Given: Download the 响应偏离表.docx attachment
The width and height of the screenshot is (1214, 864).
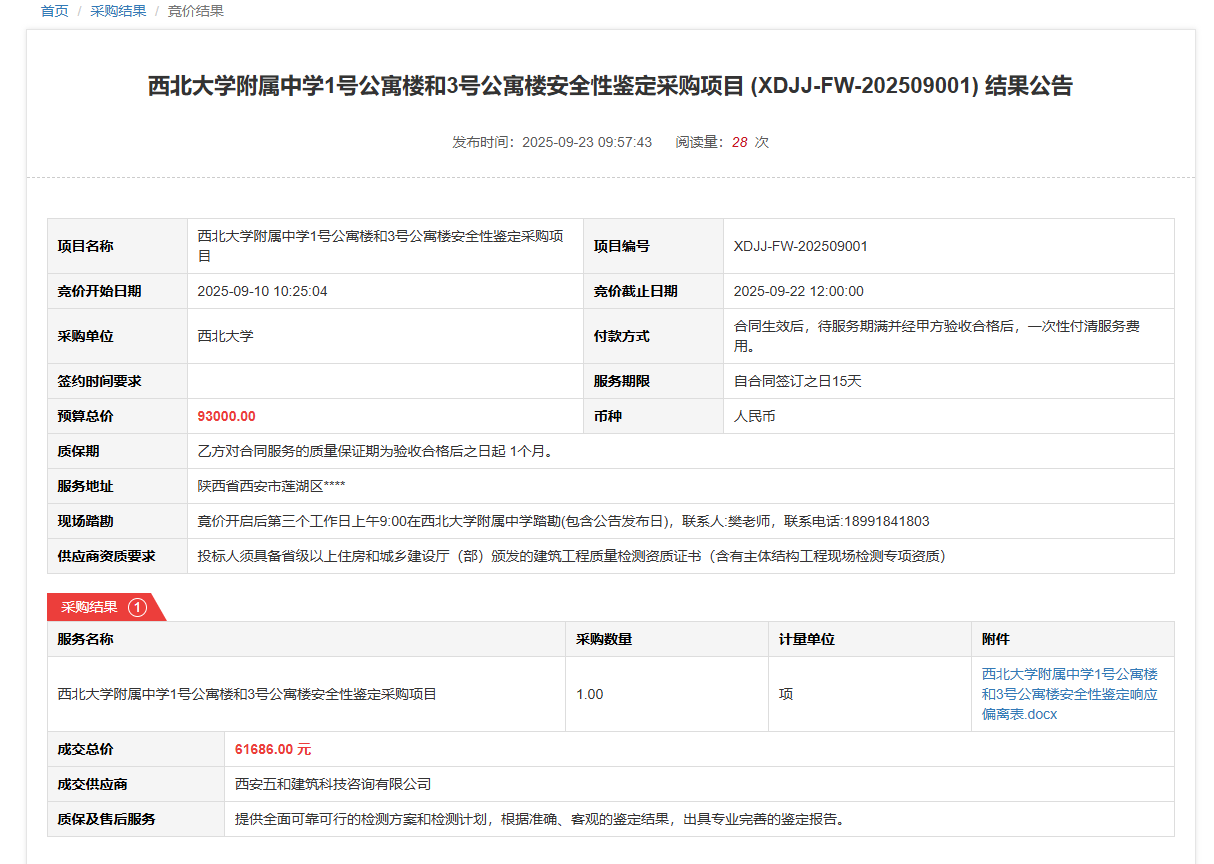Looking at the screenshot, I should pyautogui.click(x=1069, y=694).
